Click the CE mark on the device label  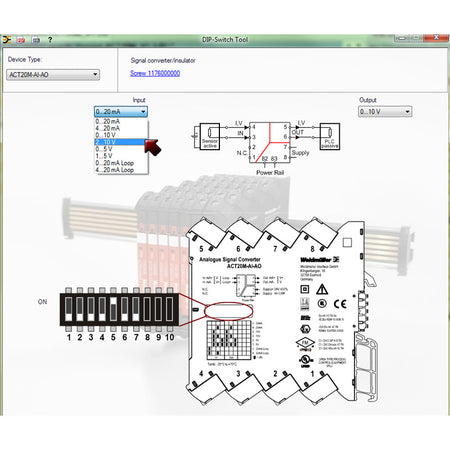tap(340, 304)
